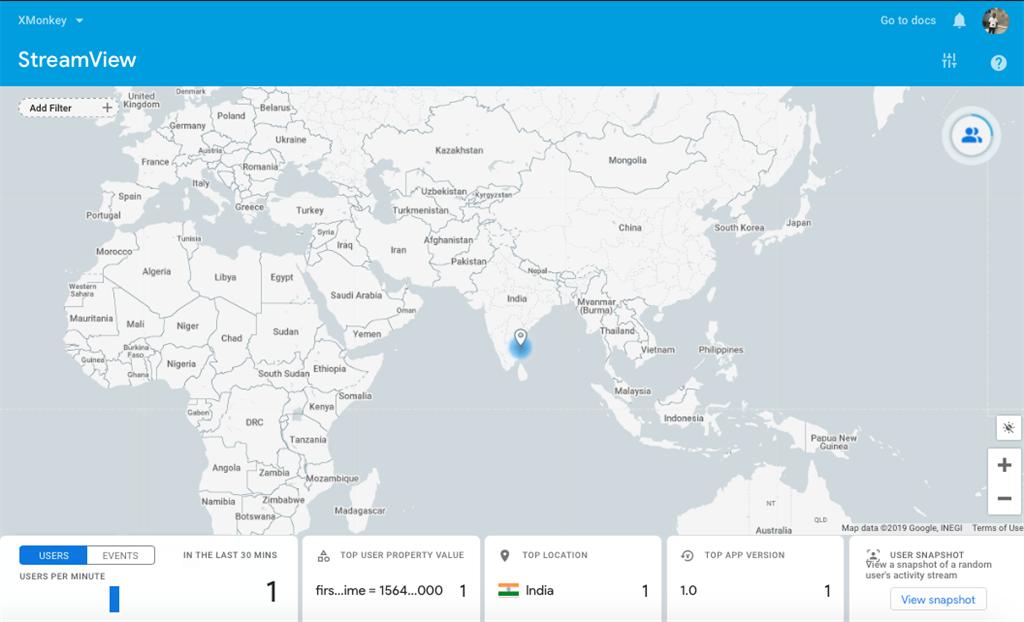The height and width of the screenshot is (622, 1024).
Task: Zoom out on the map
Action: pyautogui.click(x=1004, y=499)
